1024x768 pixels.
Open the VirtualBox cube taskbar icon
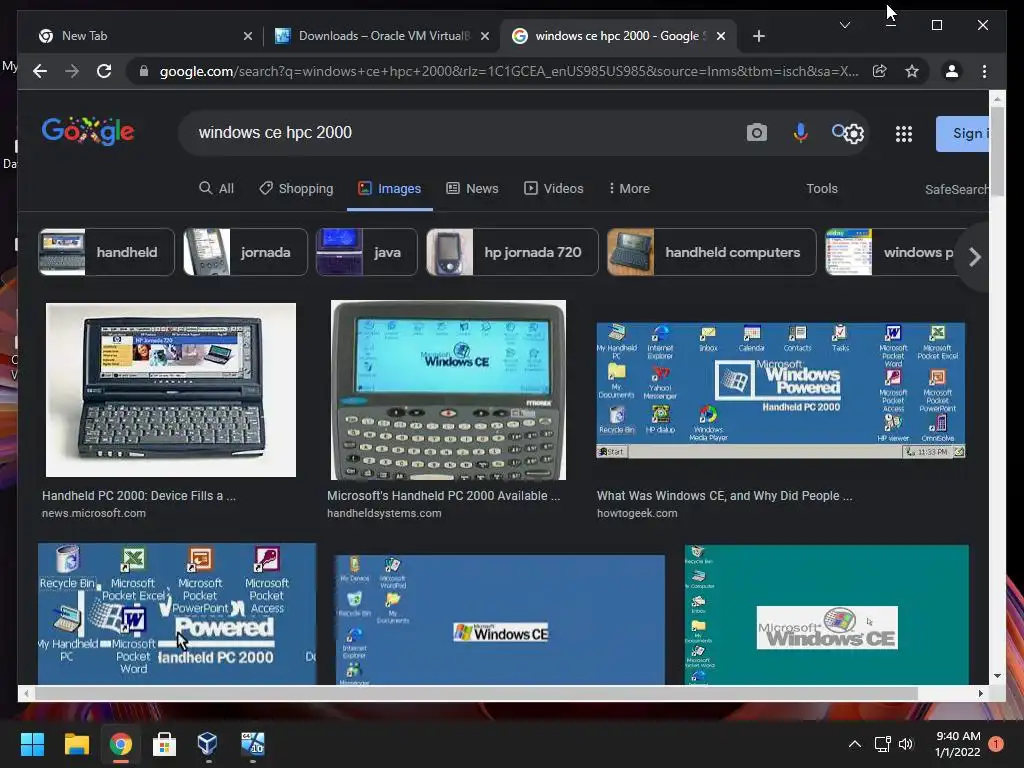[x=208, y=743]
